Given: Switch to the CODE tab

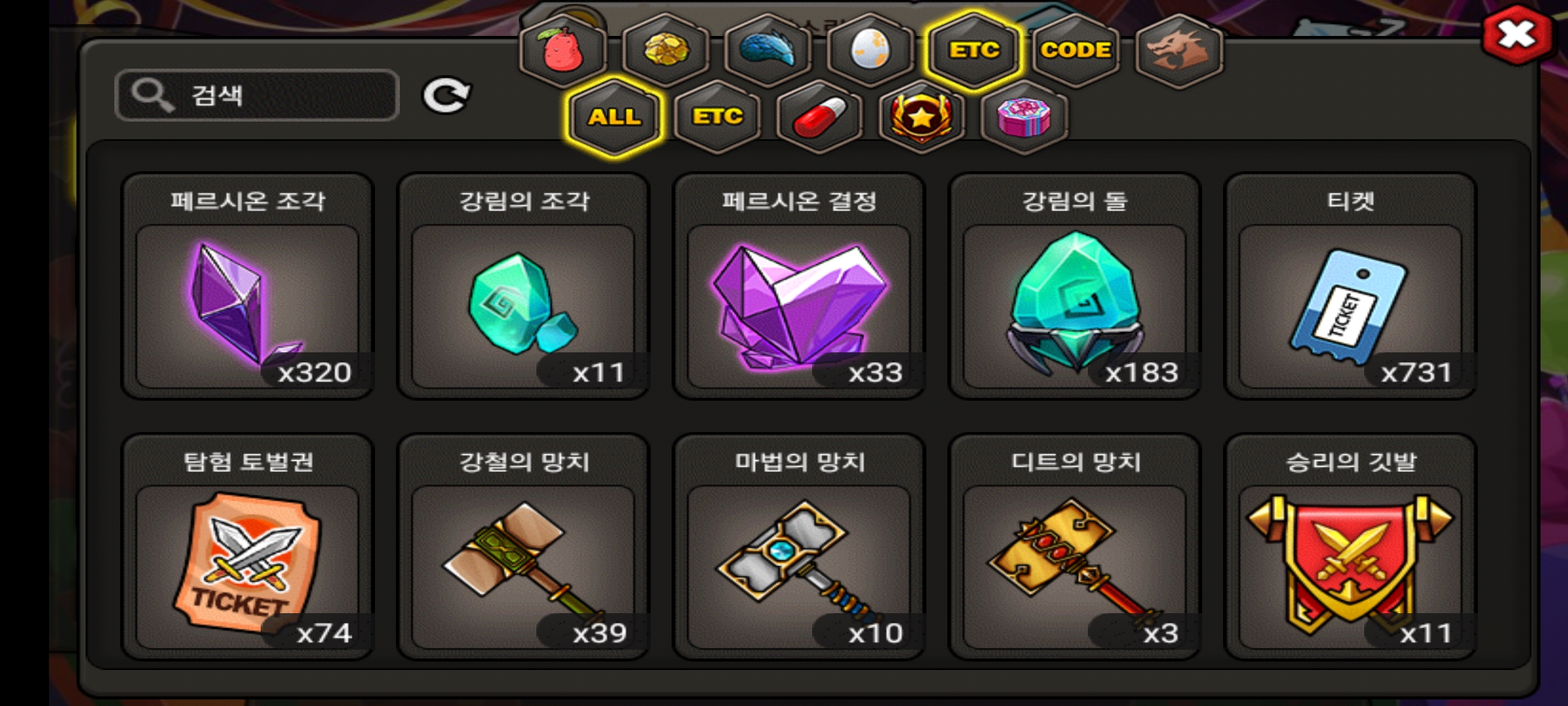Looking at the screenshot, I should (x=1076, y=50).
